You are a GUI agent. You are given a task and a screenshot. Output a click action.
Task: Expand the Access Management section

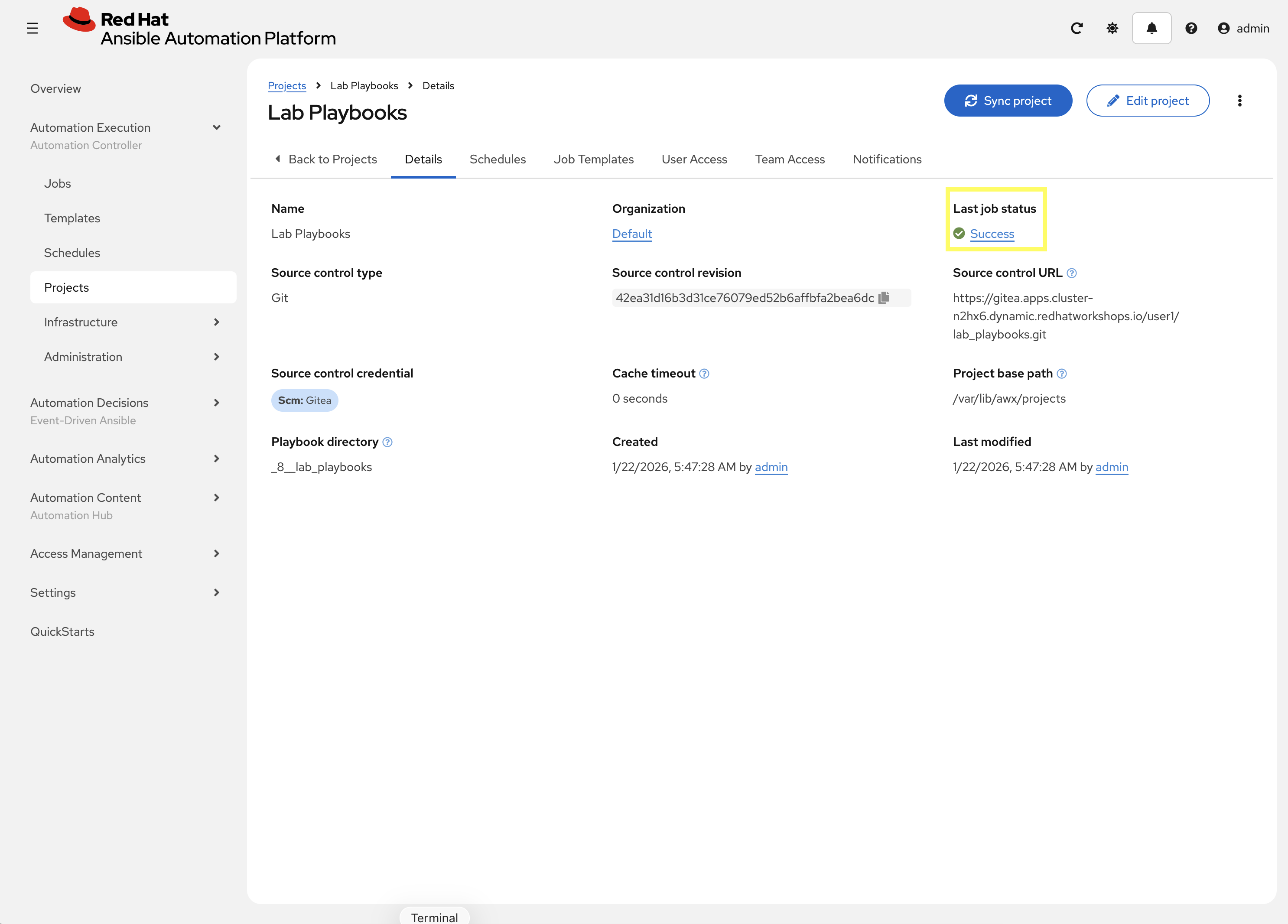pyautogui.click(x=216, y=553)
